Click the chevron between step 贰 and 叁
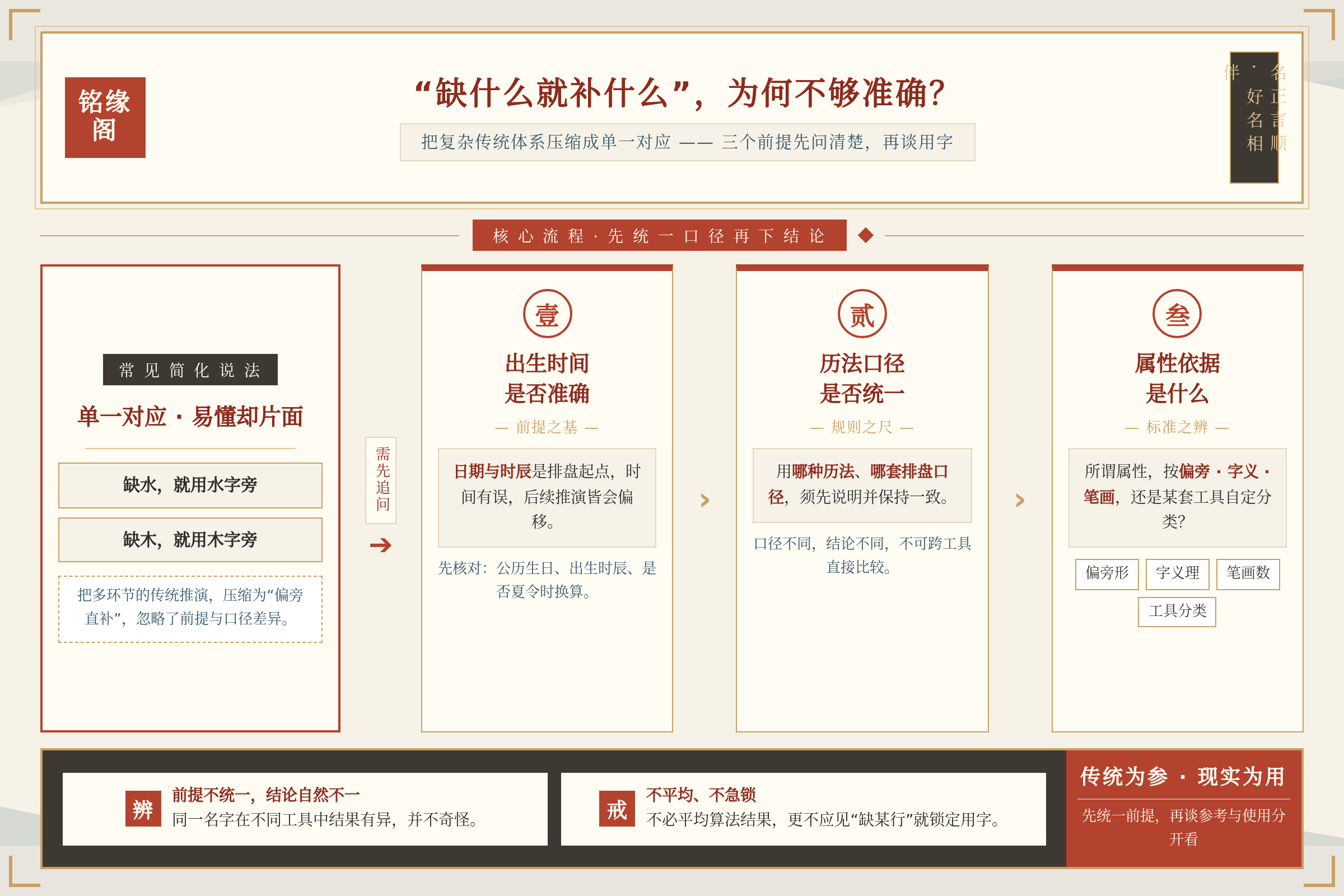The image size is (1344, 896). 1020,501
